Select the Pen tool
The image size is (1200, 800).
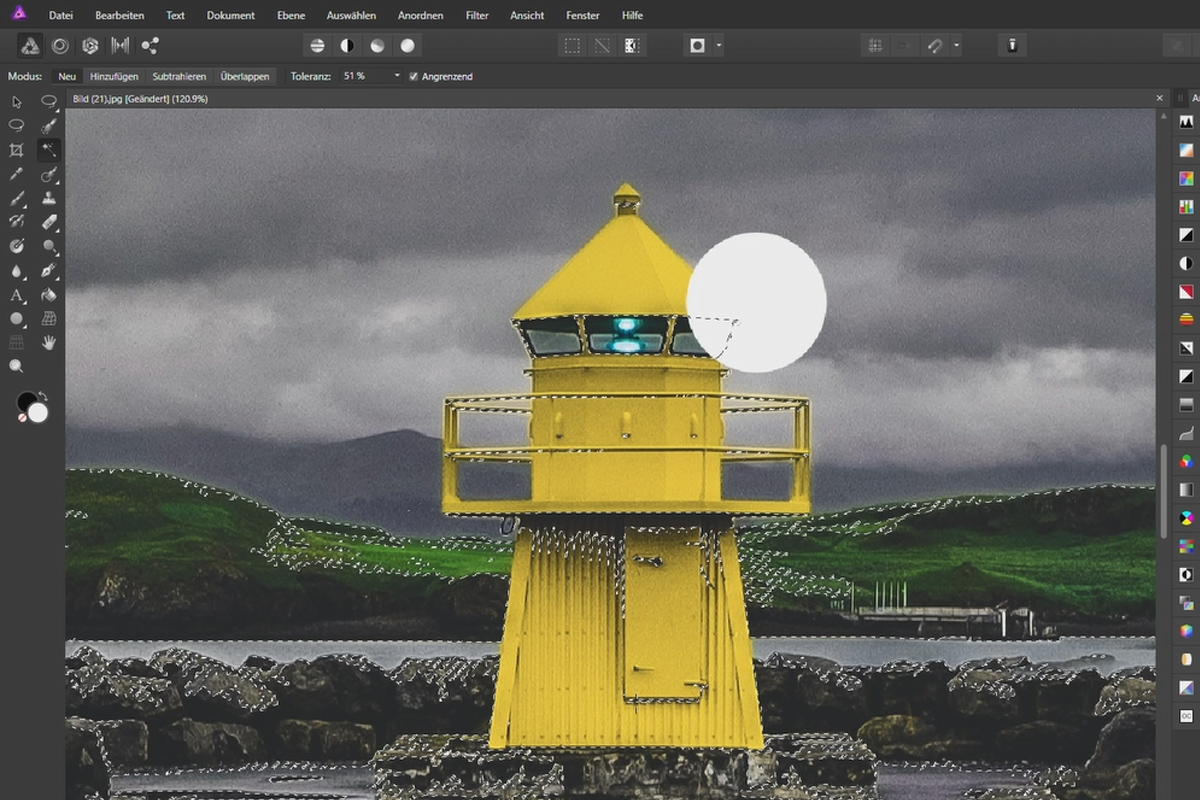(x=49, y=271)
